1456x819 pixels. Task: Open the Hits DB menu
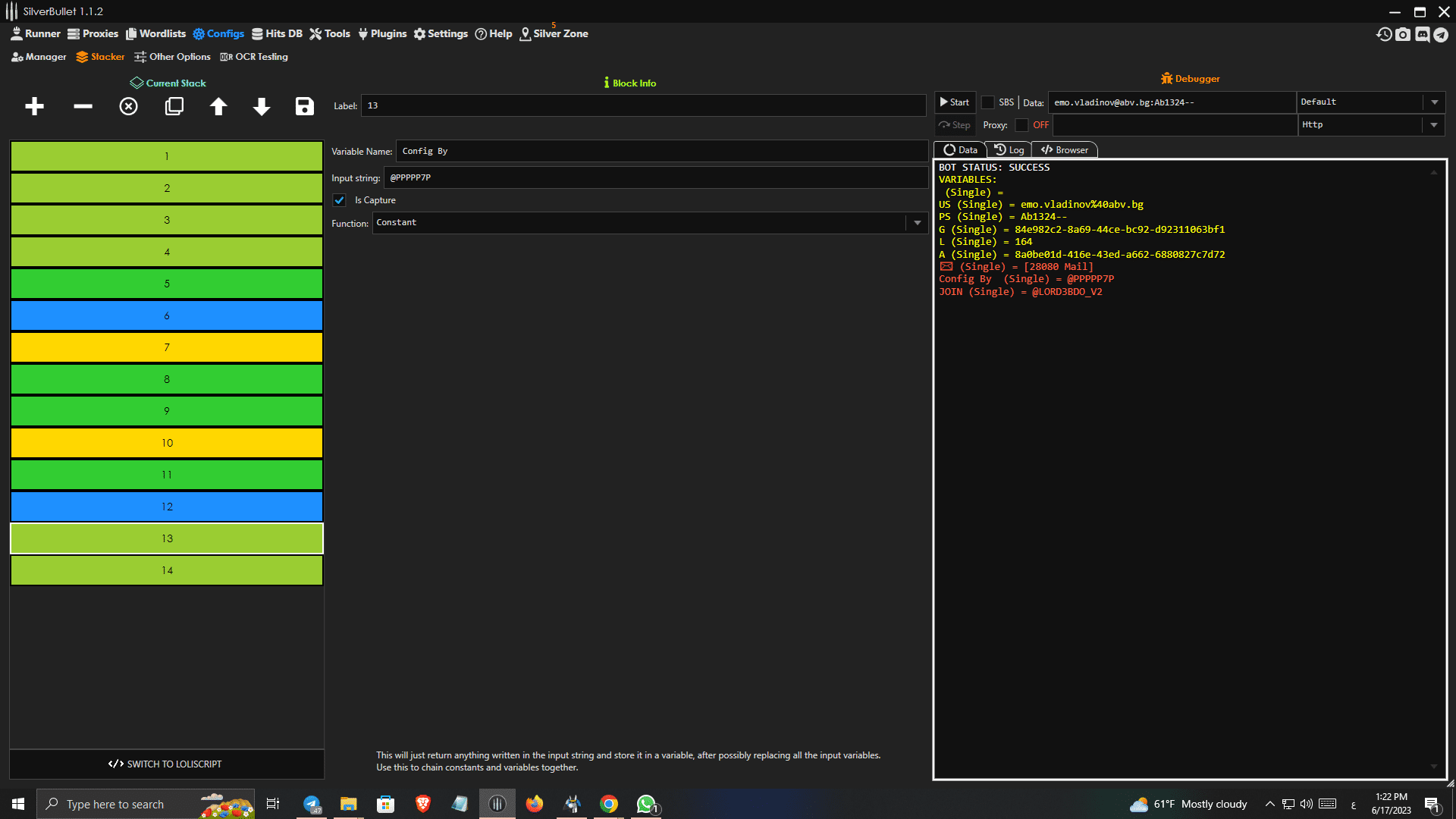click(x=277, y=34)
